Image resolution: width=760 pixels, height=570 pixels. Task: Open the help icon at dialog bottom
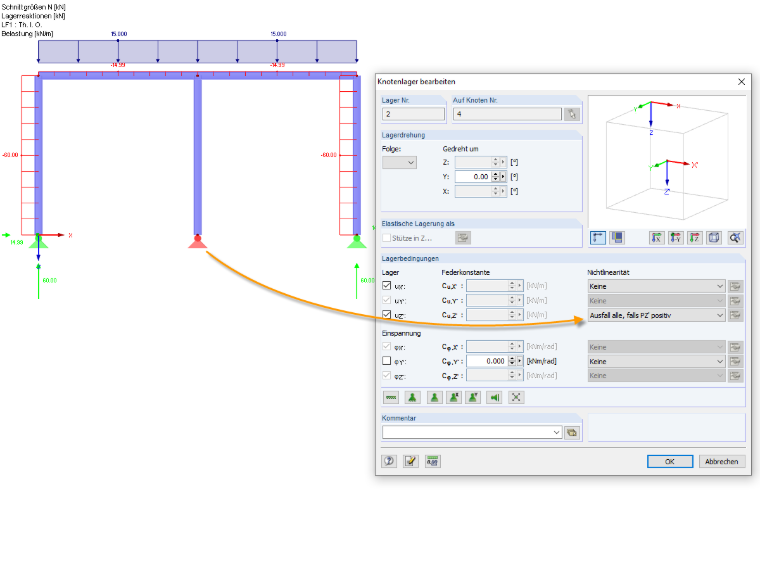coord(389,461)
